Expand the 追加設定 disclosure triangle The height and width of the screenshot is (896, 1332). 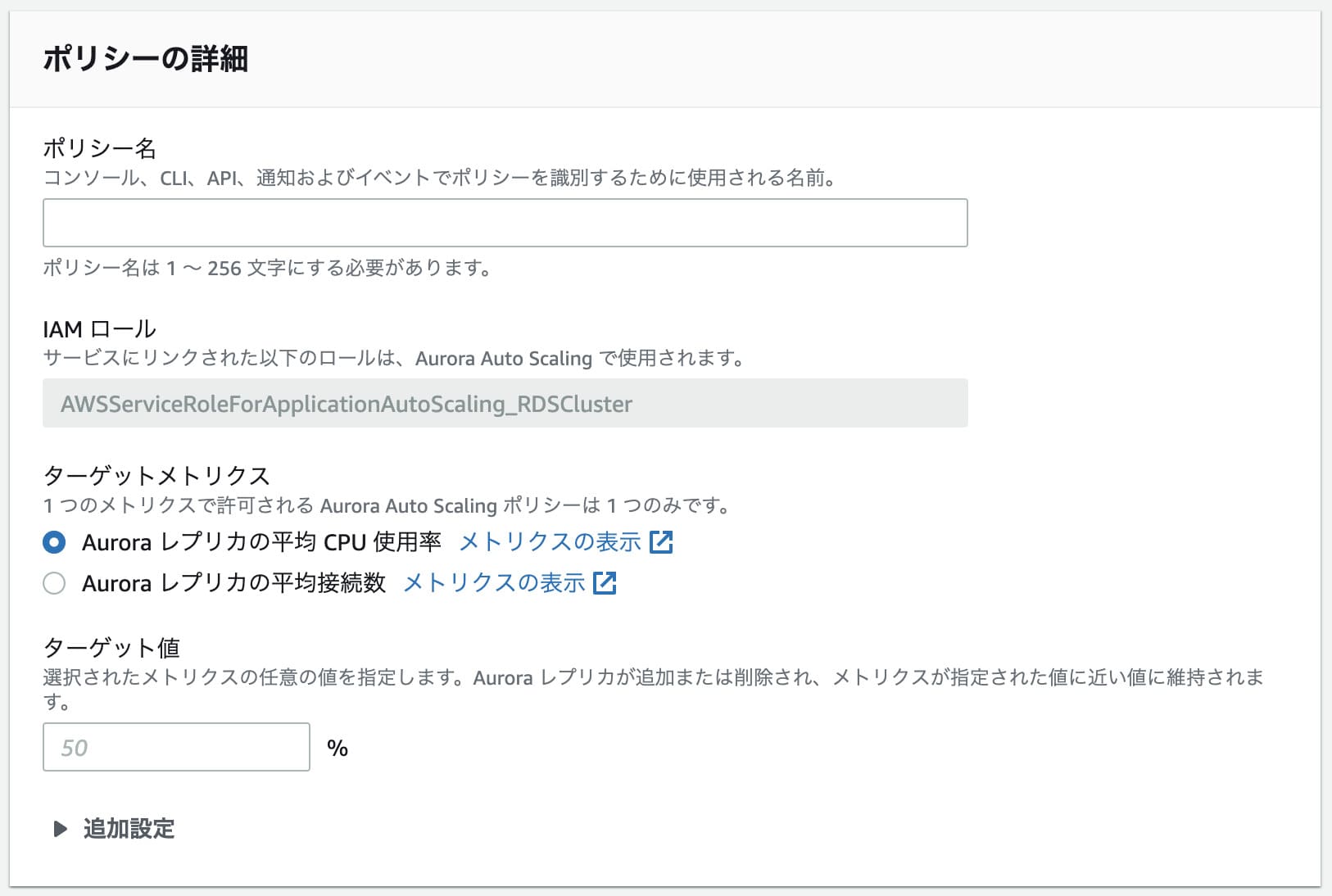pyautogui.click(x=60, y=829)
